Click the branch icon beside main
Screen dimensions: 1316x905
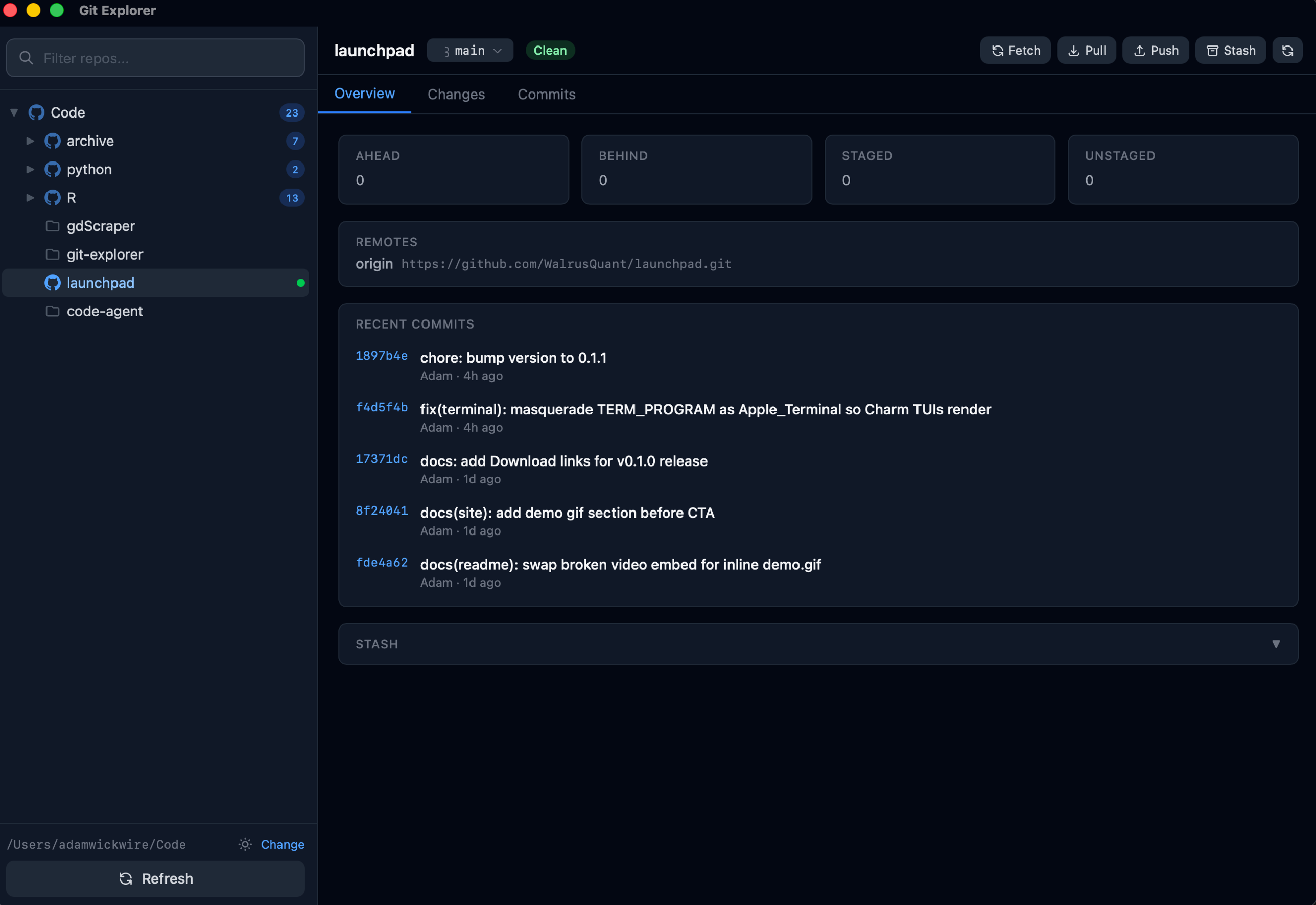(447, 51)
